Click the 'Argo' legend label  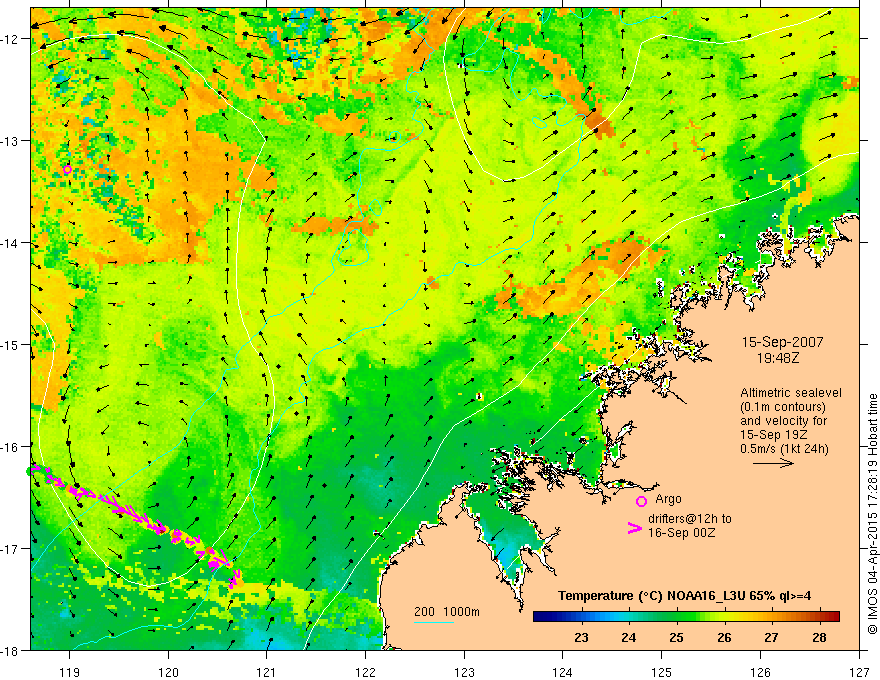668,499
